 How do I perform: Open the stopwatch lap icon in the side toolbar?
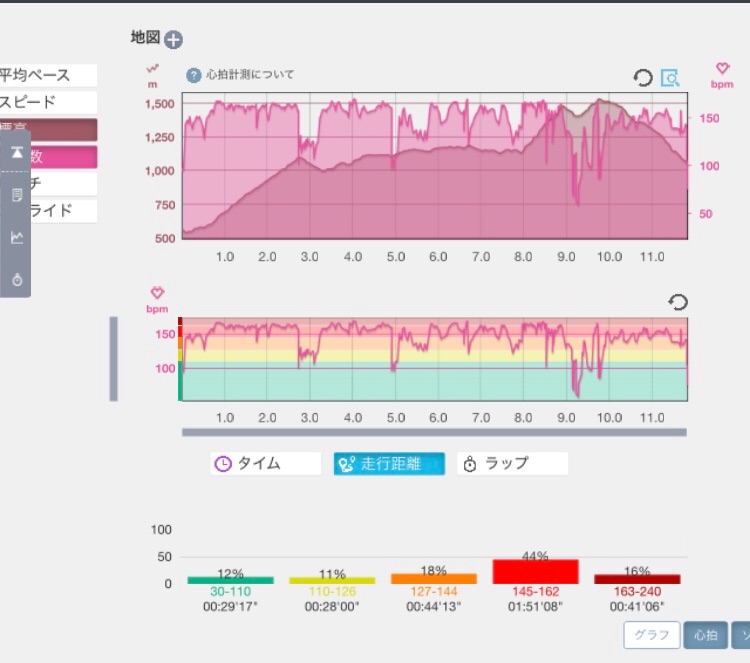click(17, 279)
